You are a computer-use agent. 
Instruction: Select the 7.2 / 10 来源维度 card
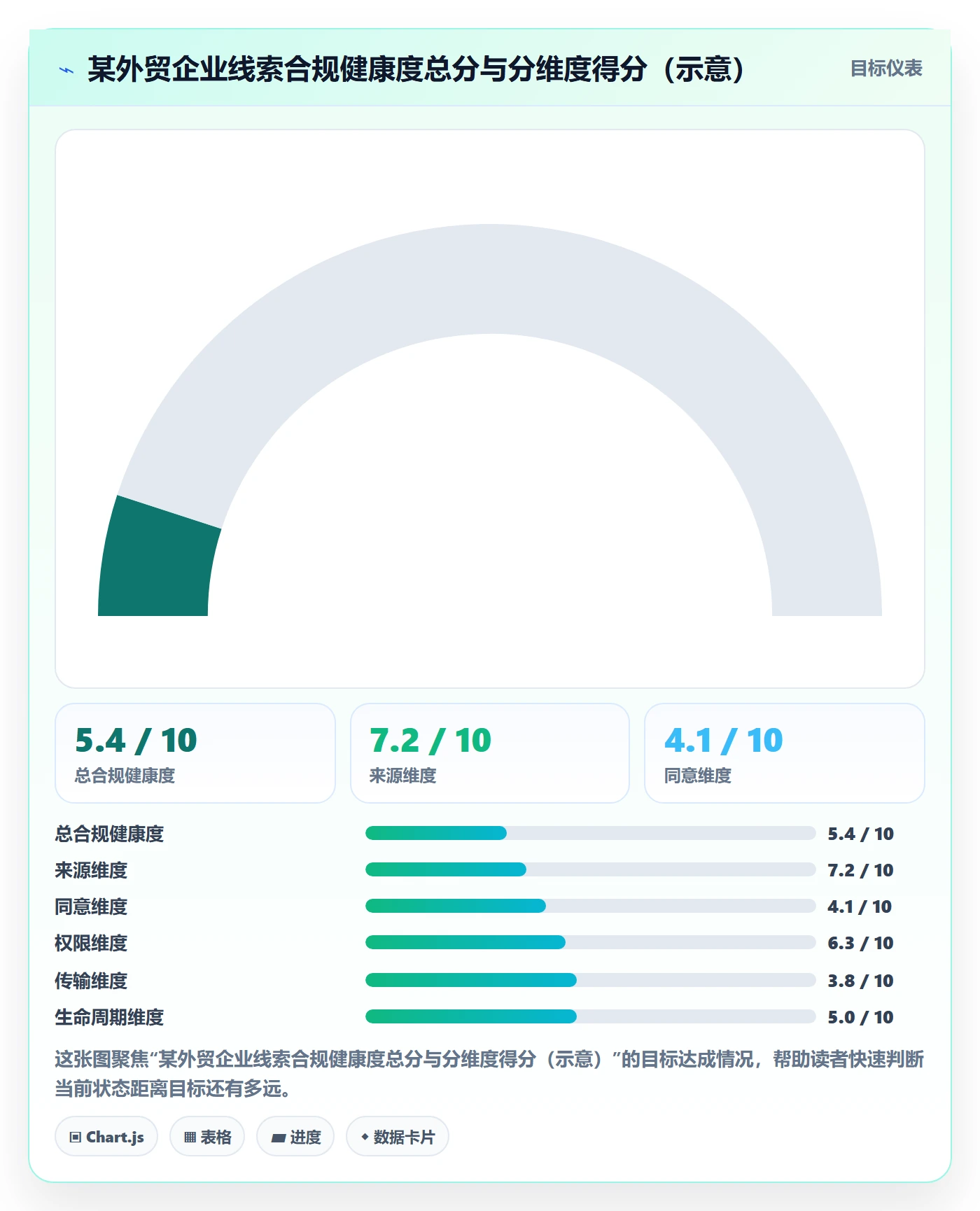(x=490, y=753)
